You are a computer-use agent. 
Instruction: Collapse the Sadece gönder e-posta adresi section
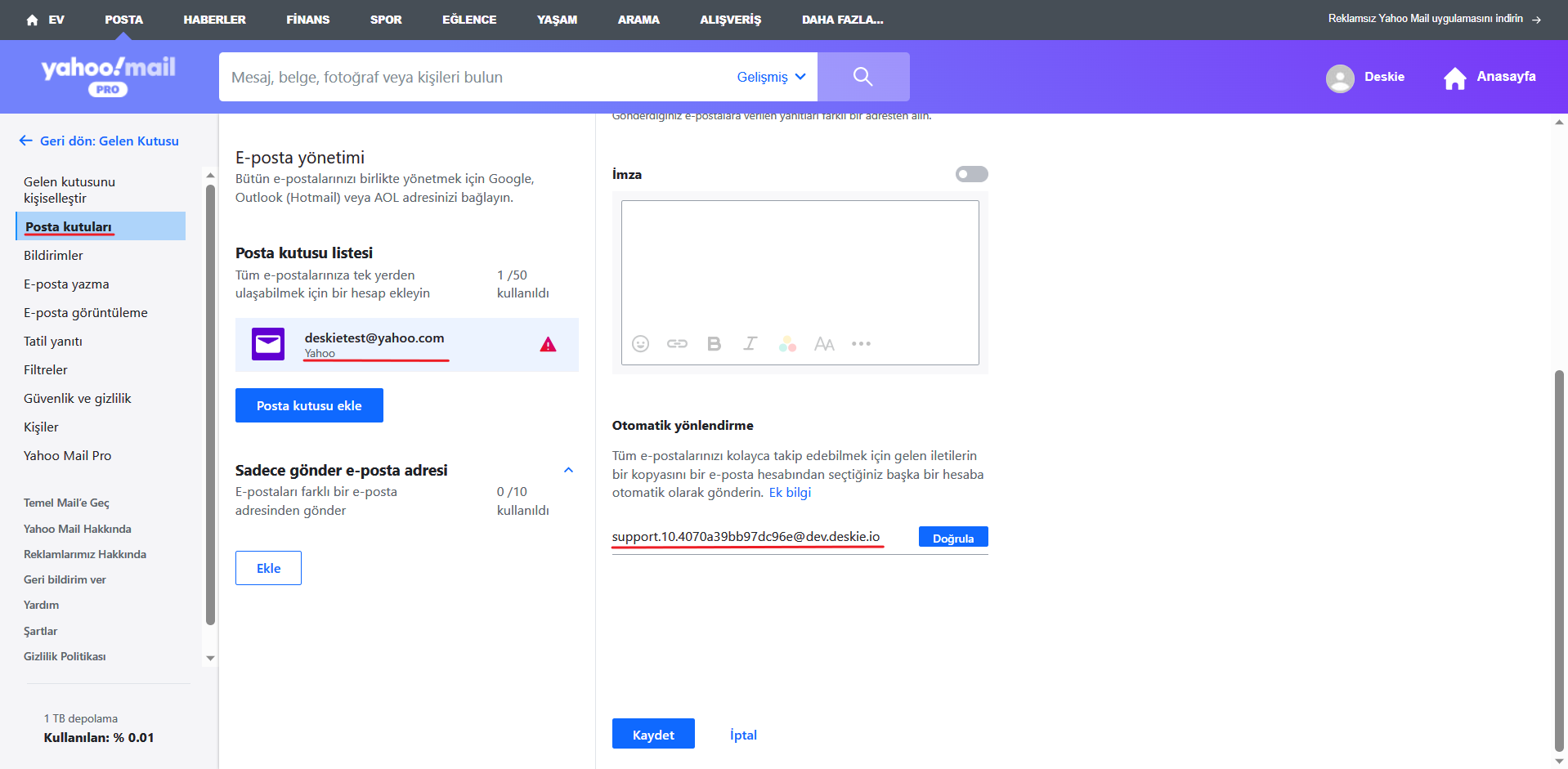(569, 470)
